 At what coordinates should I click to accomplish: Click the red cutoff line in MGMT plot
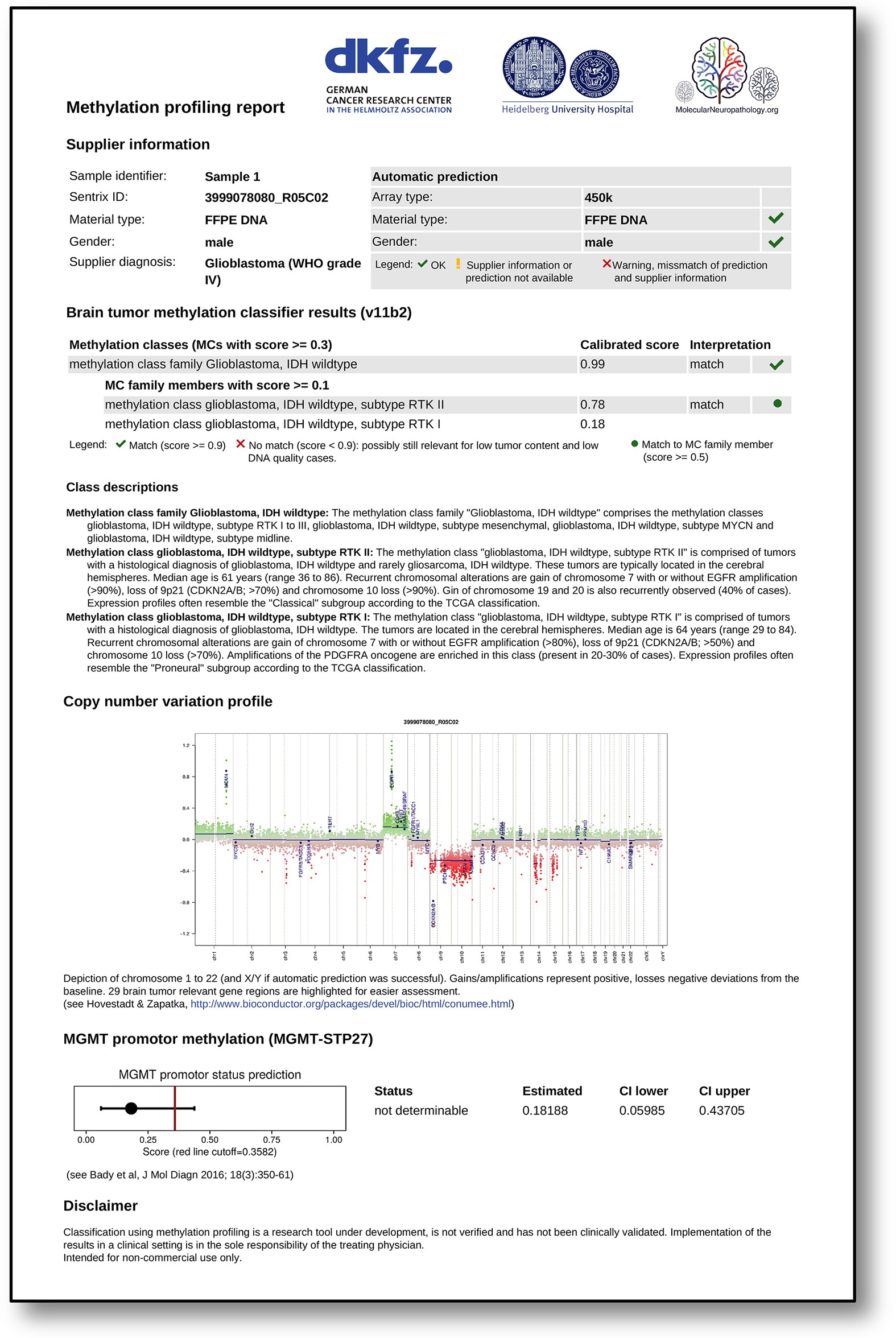pos(175,1108)
